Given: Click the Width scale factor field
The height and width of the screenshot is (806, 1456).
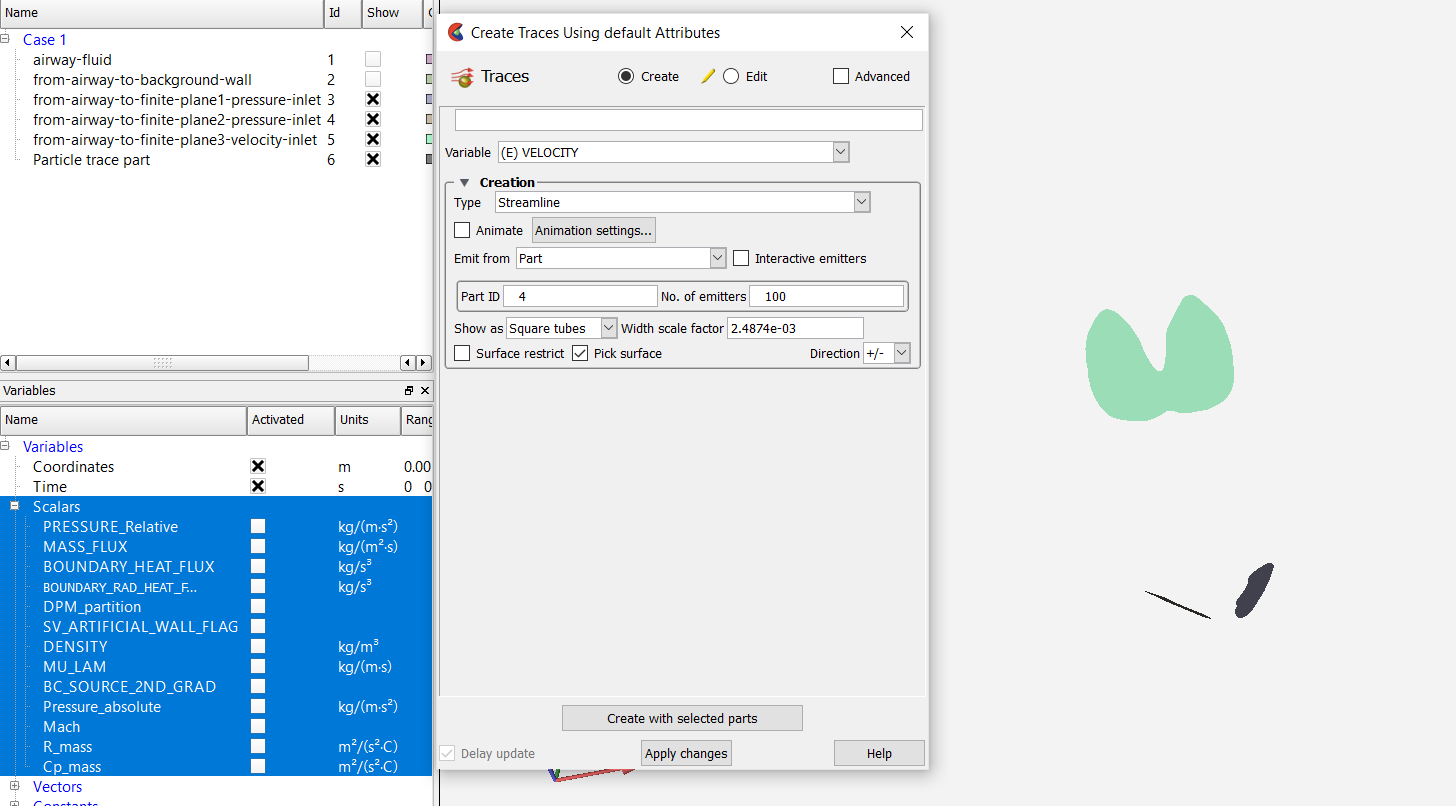Looking at the screenshot, I should click(795, 328).
